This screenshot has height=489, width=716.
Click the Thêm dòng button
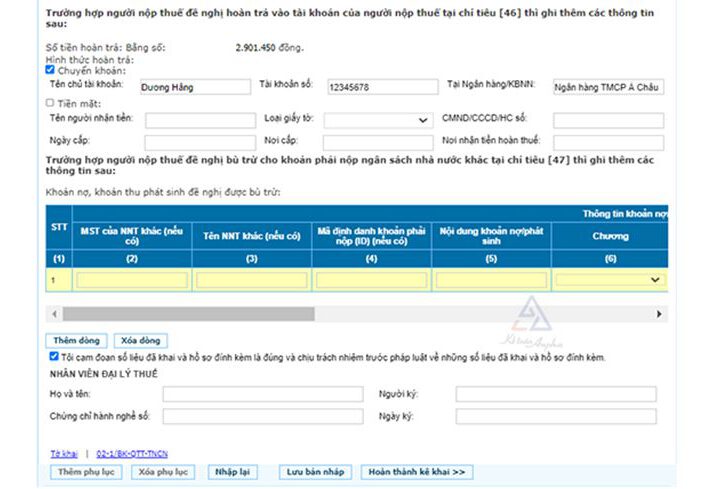78,340
